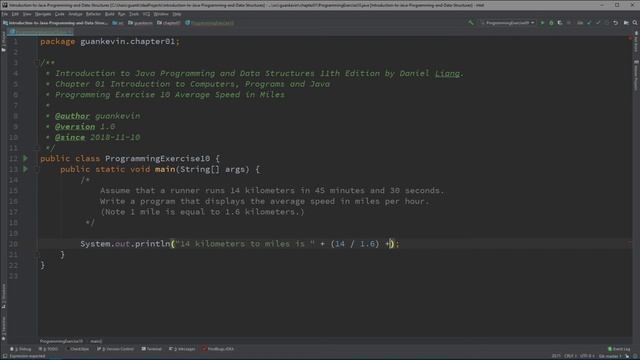Click the src breadcrumb in navigation bar
This screenshot has width=640, height=360.
pos(118,23)
